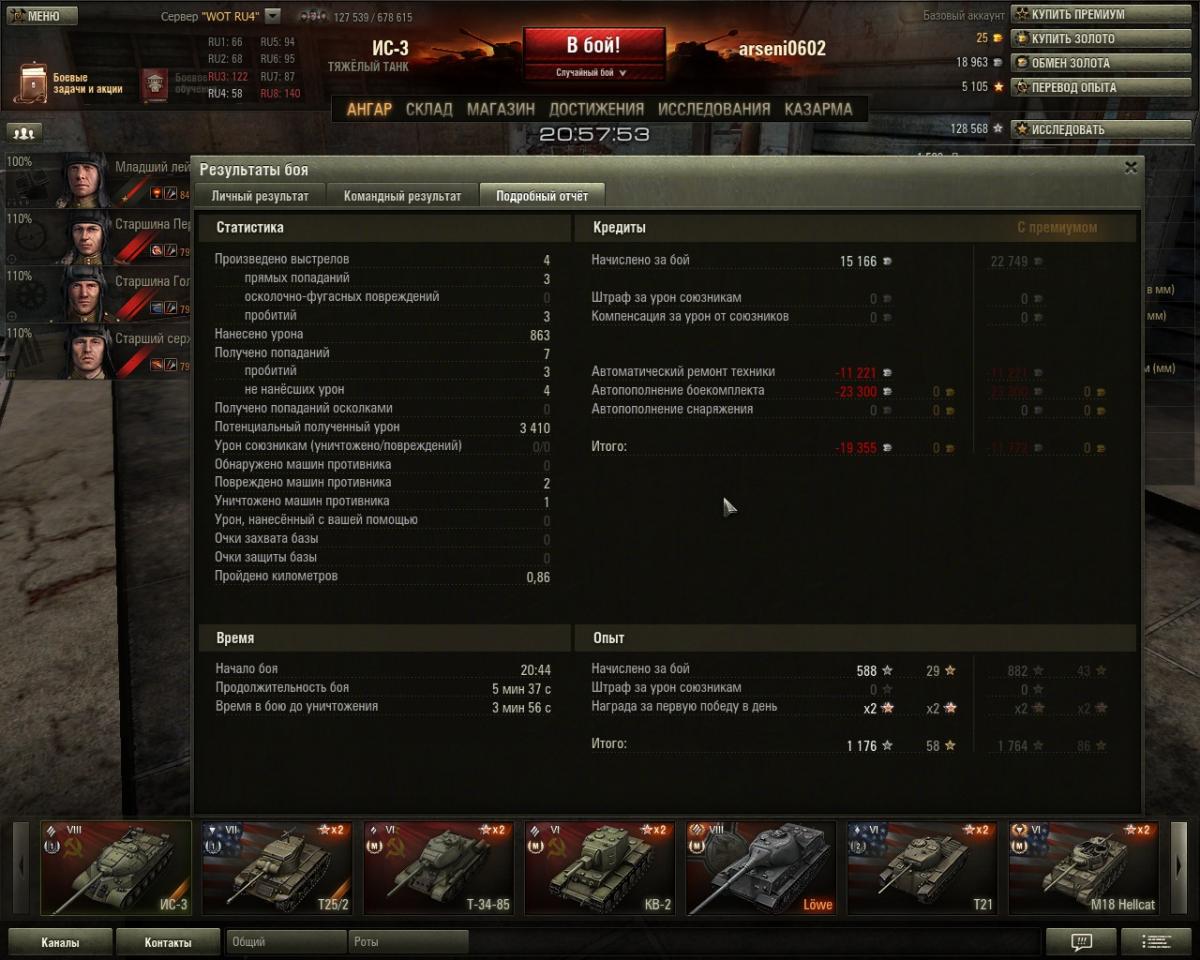Select the T21 tank in carousel
The width and height of the screenshot is (1200, 960).
(x=922, y=868)
